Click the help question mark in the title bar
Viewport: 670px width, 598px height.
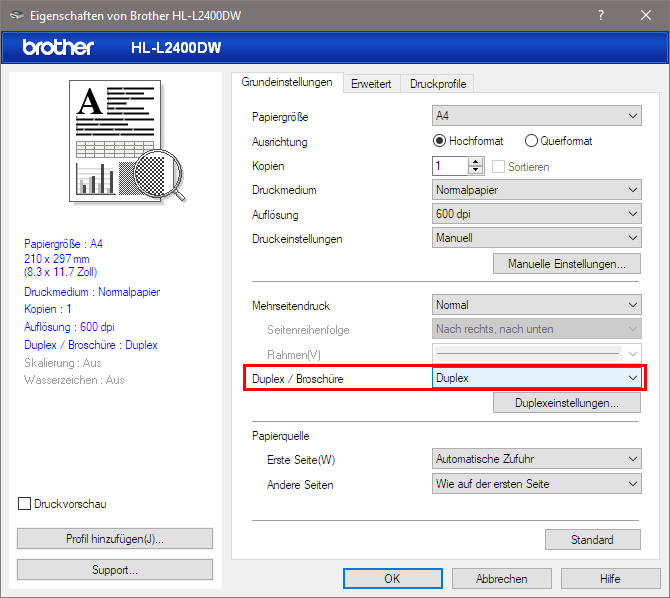coord(601,15)
